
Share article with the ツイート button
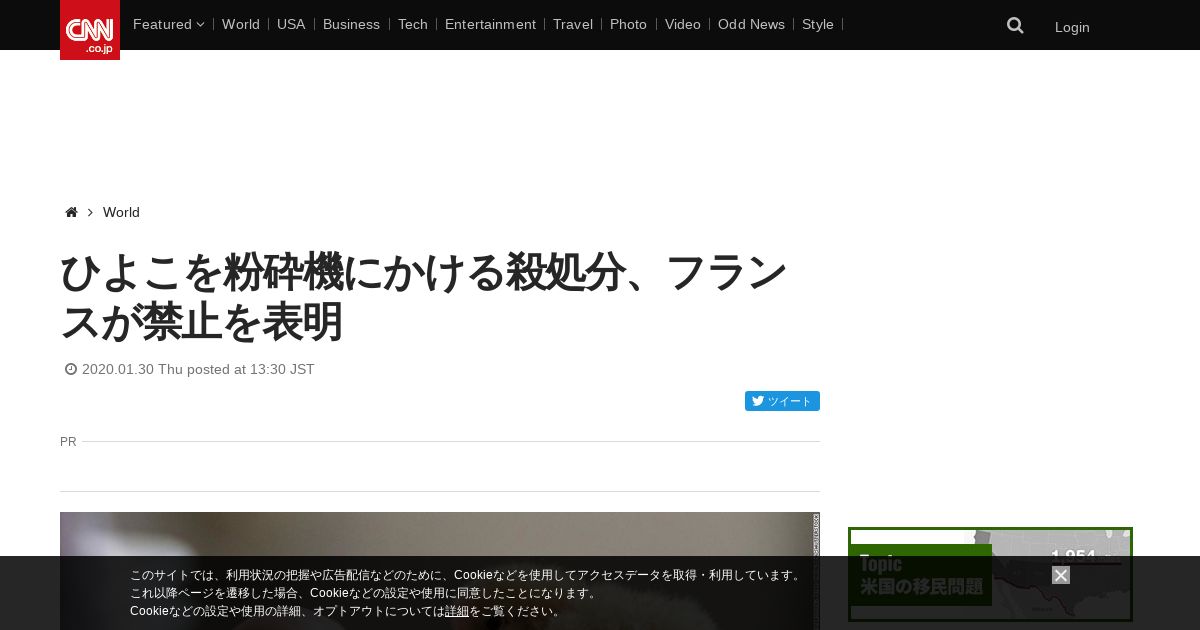[782, 401]
